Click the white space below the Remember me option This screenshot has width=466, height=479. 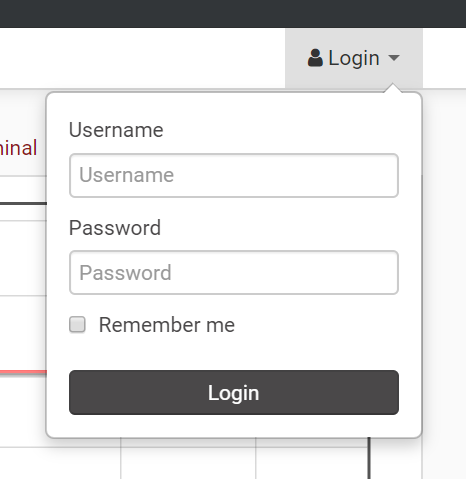pyautogui.click(x=234, y=352)
